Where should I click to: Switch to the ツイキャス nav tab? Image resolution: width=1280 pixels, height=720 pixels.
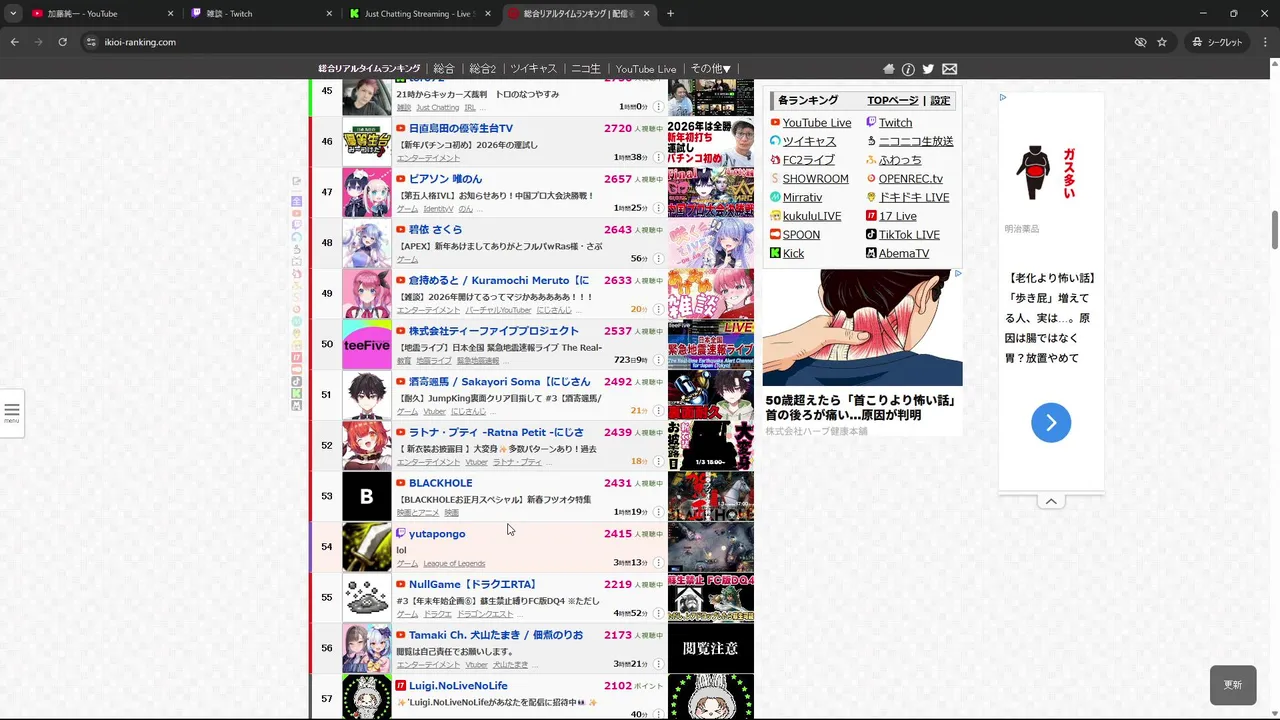[533, 69]
